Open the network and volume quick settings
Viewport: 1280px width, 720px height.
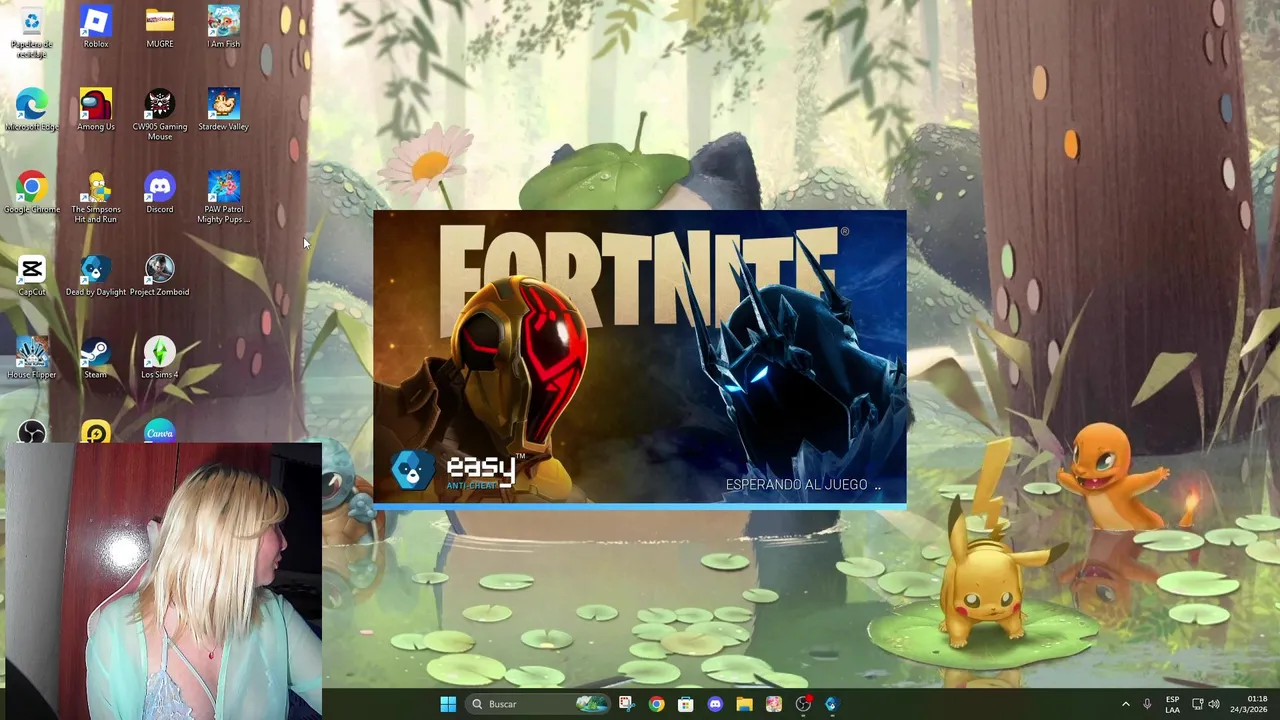(1205, 704)
